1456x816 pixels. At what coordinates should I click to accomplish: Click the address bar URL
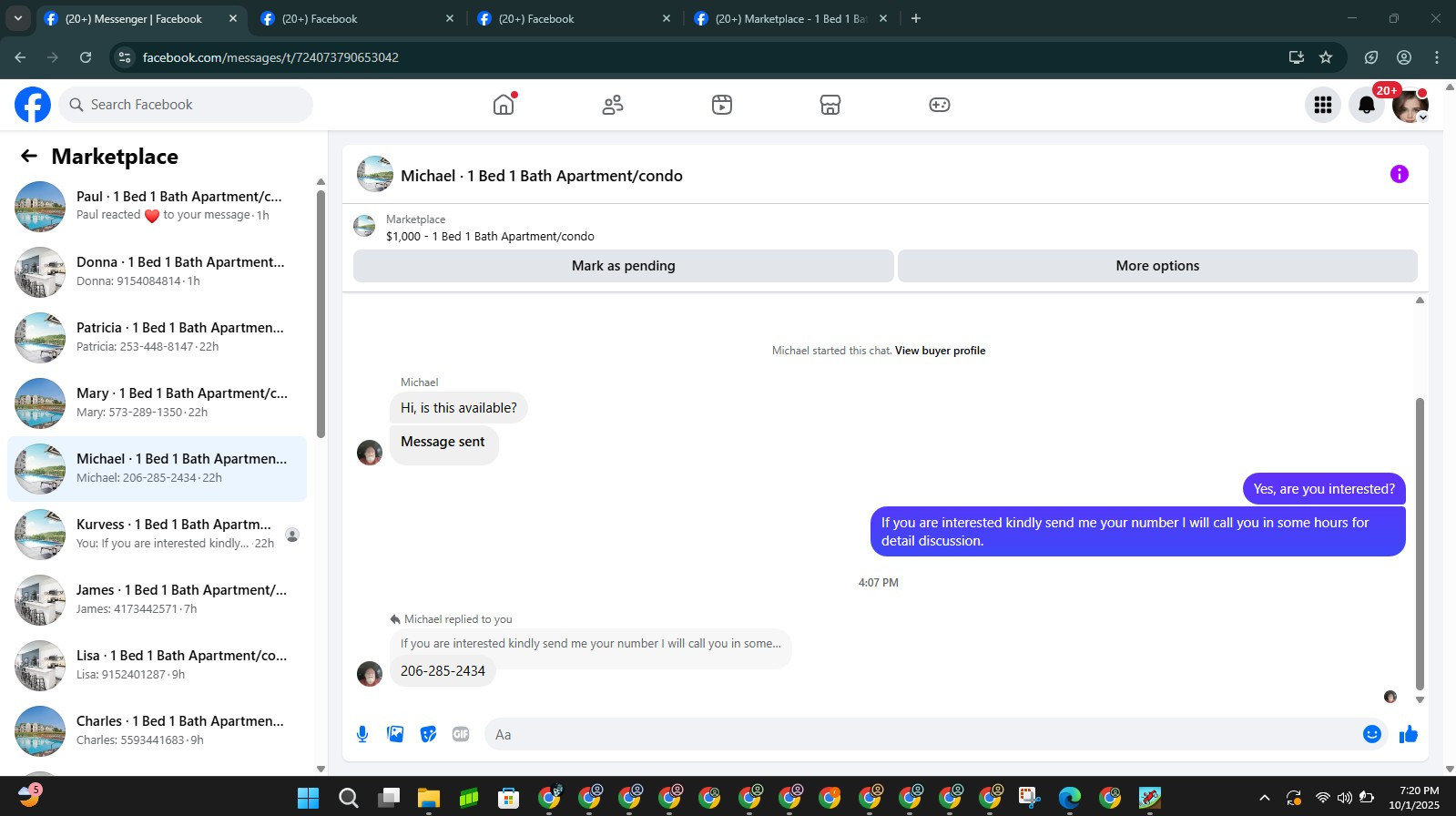(270, 57)
